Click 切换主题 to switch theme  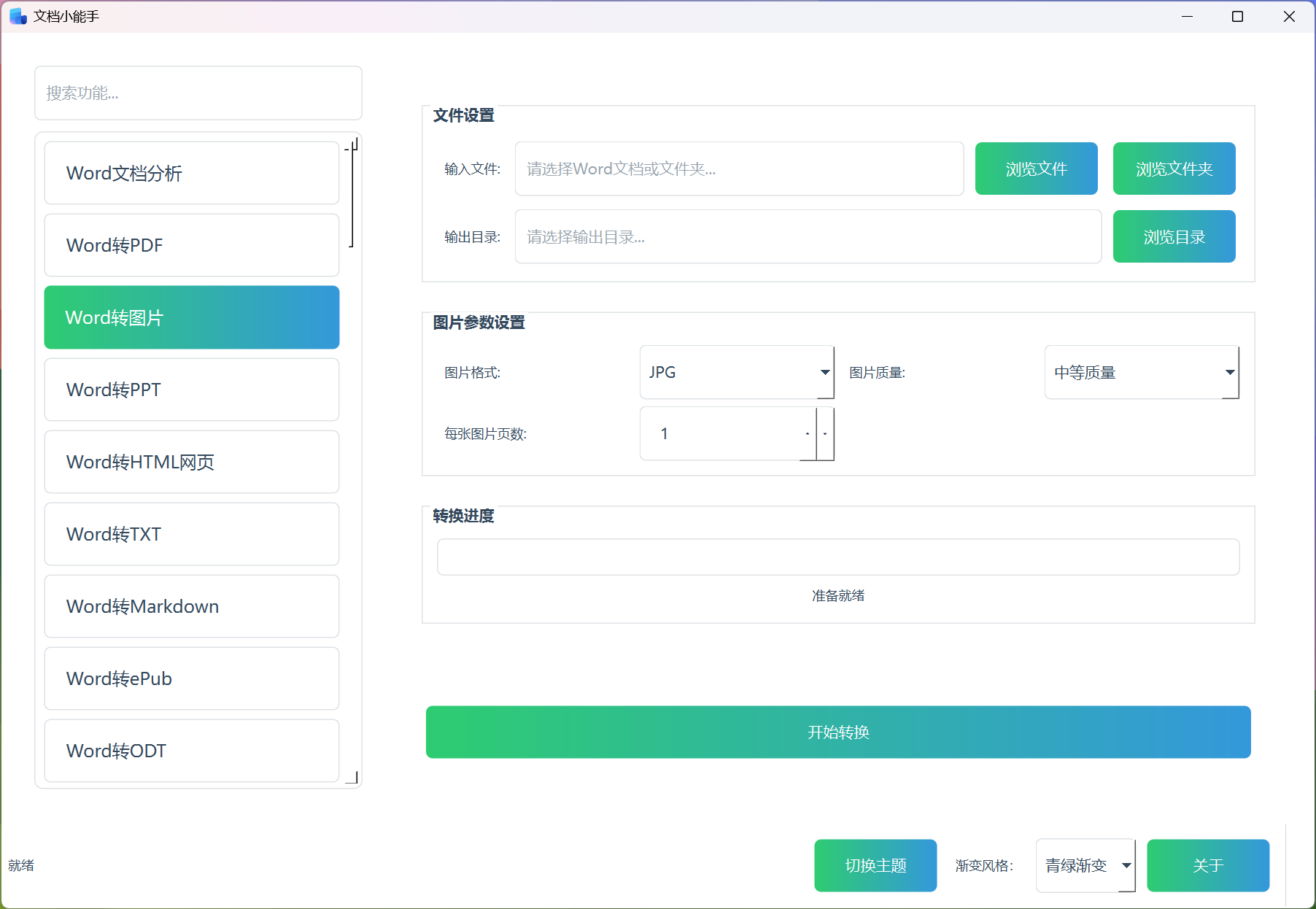pyautogui.click(x=875, y=865)
